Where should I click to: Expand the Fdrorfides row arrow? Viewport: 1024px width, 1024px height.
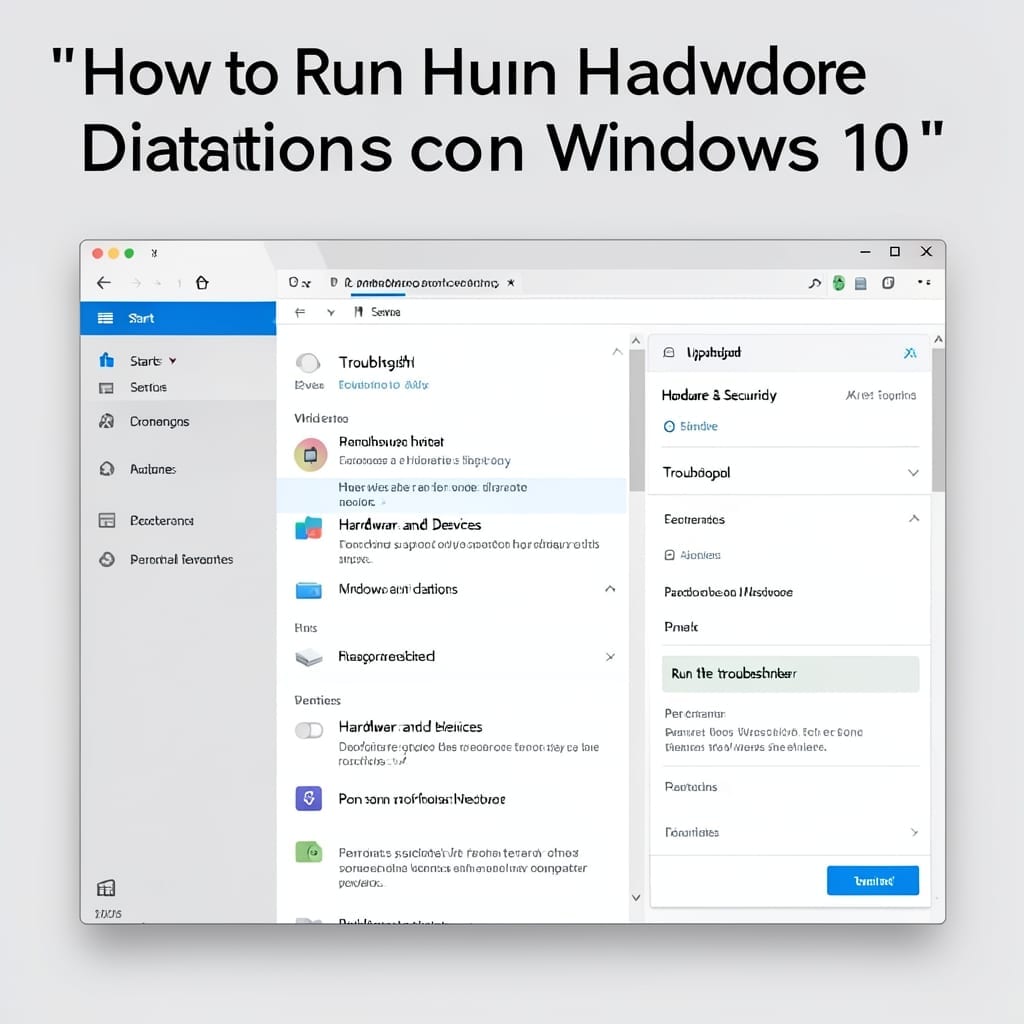point(914,832)
